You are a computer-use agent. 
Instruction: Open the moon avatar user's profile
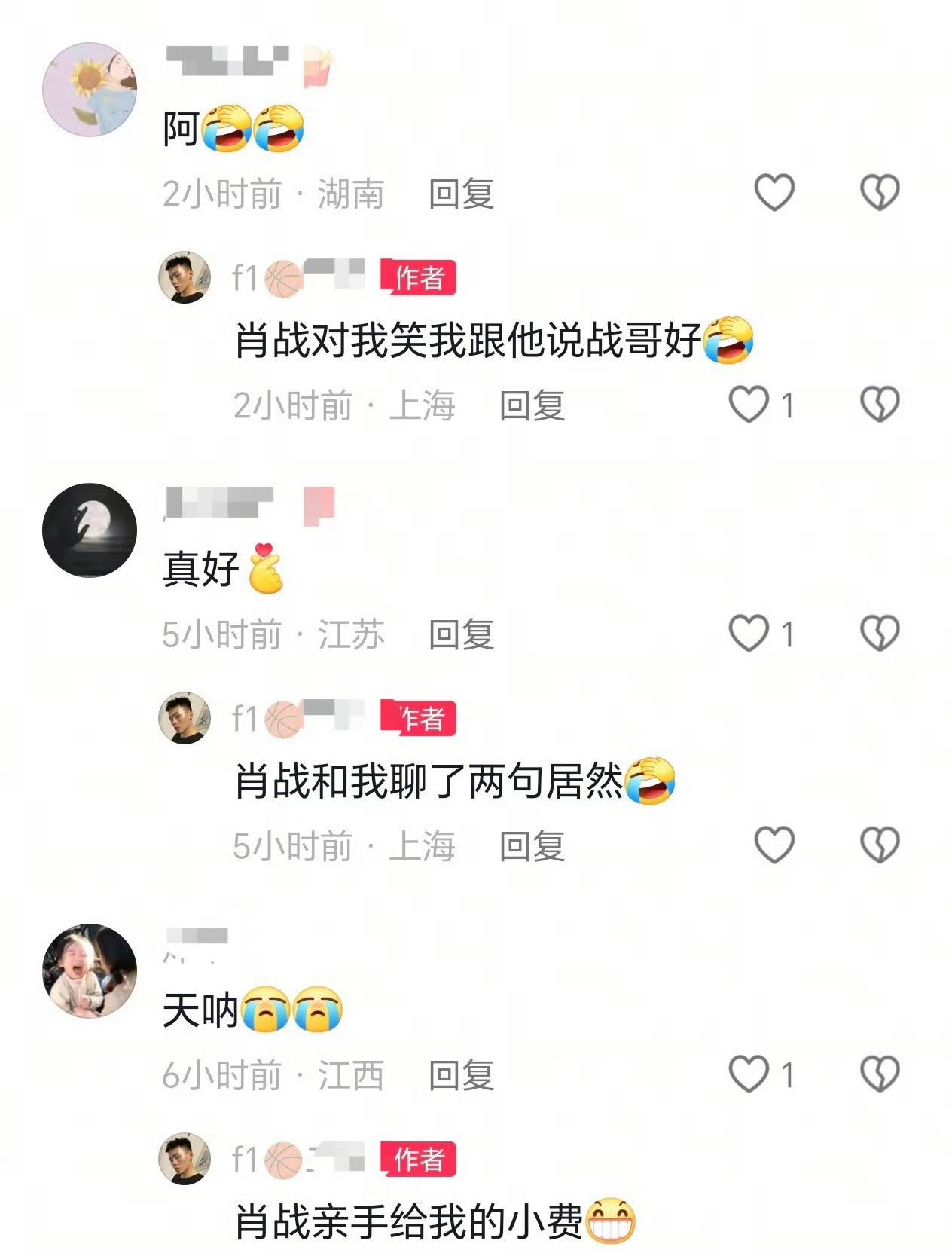90,530
